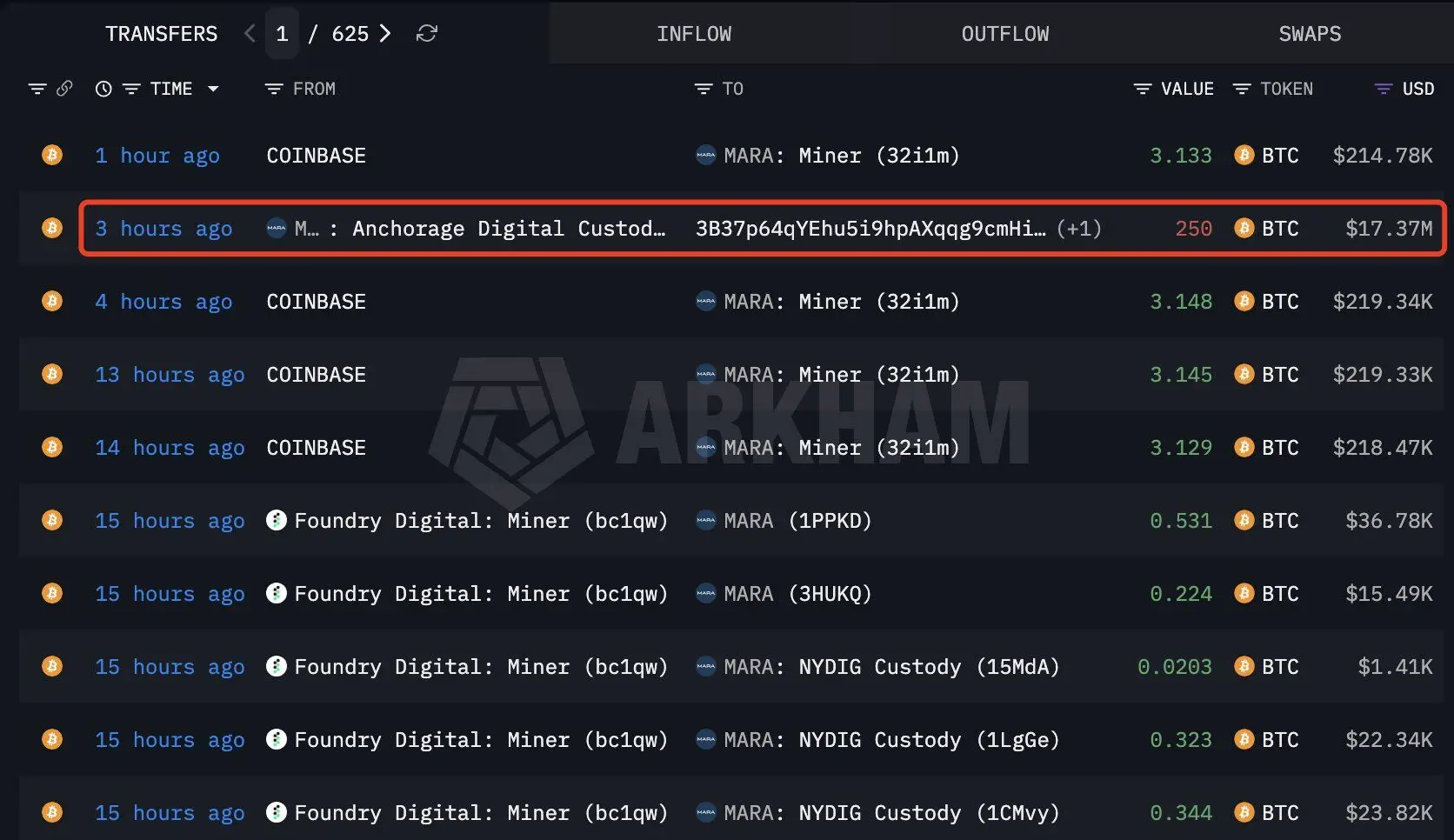1454x840 pixels.
Task: Open the TO column filter icon
Action: [704, 89]
